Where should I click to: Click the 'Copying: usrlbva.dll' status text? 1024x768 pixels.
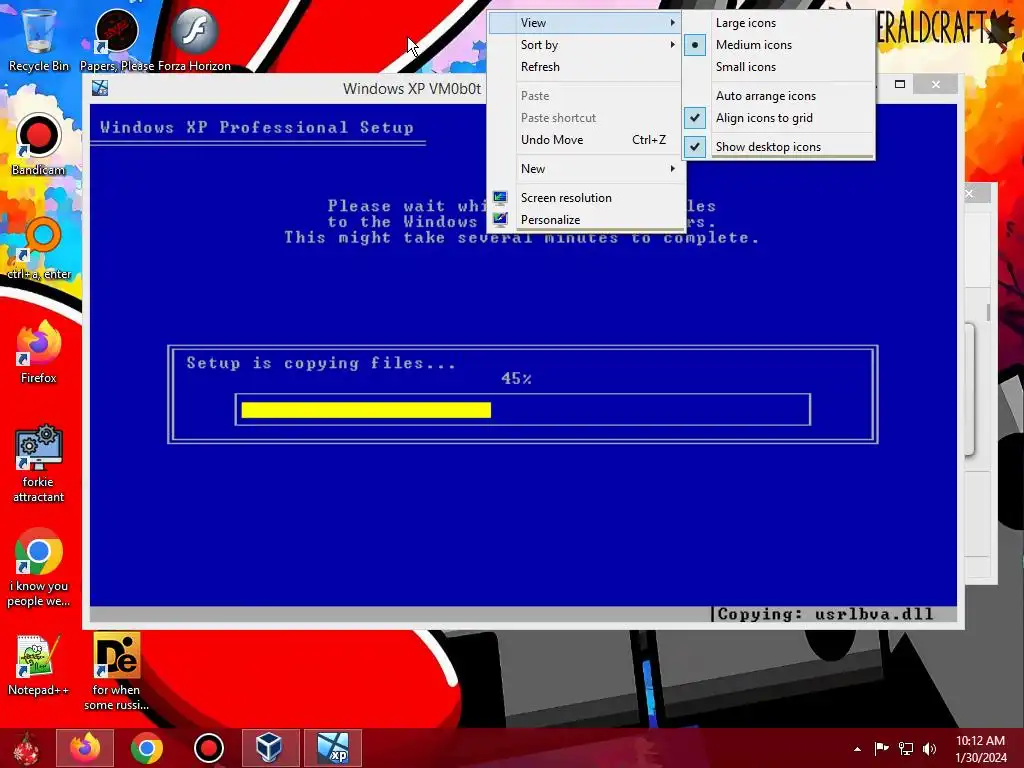point(825,614)
